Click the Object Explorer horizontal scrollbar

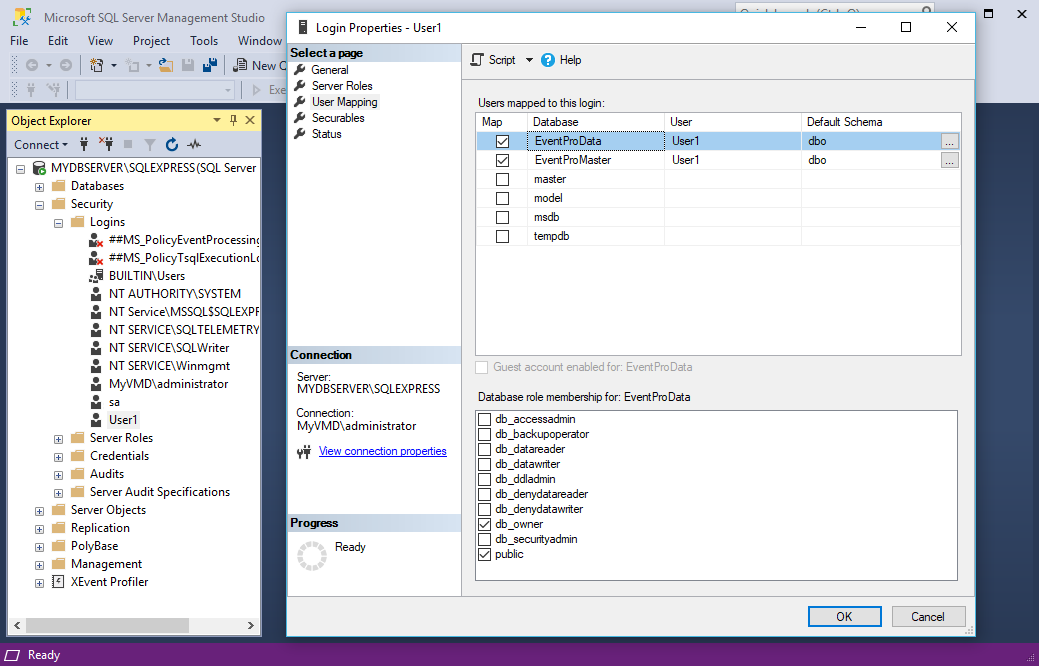108,625
